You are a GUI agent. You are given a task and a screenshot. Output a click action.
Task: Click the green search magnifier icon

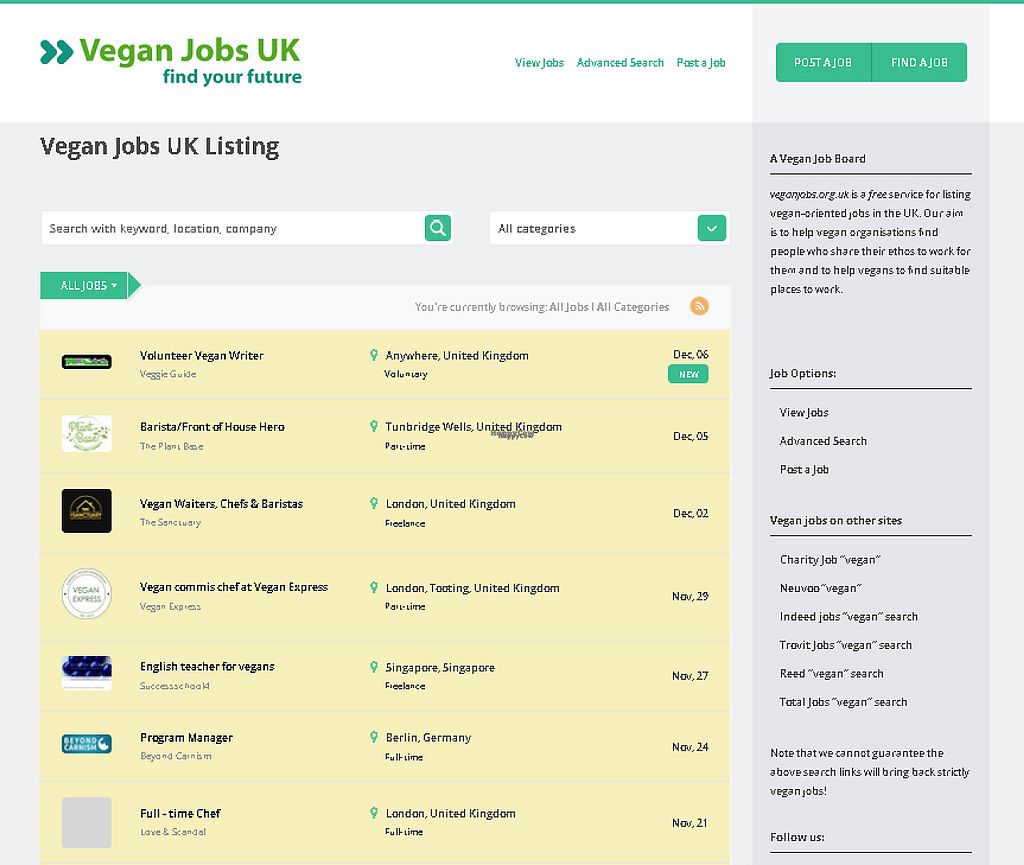(x=438, y=228)
